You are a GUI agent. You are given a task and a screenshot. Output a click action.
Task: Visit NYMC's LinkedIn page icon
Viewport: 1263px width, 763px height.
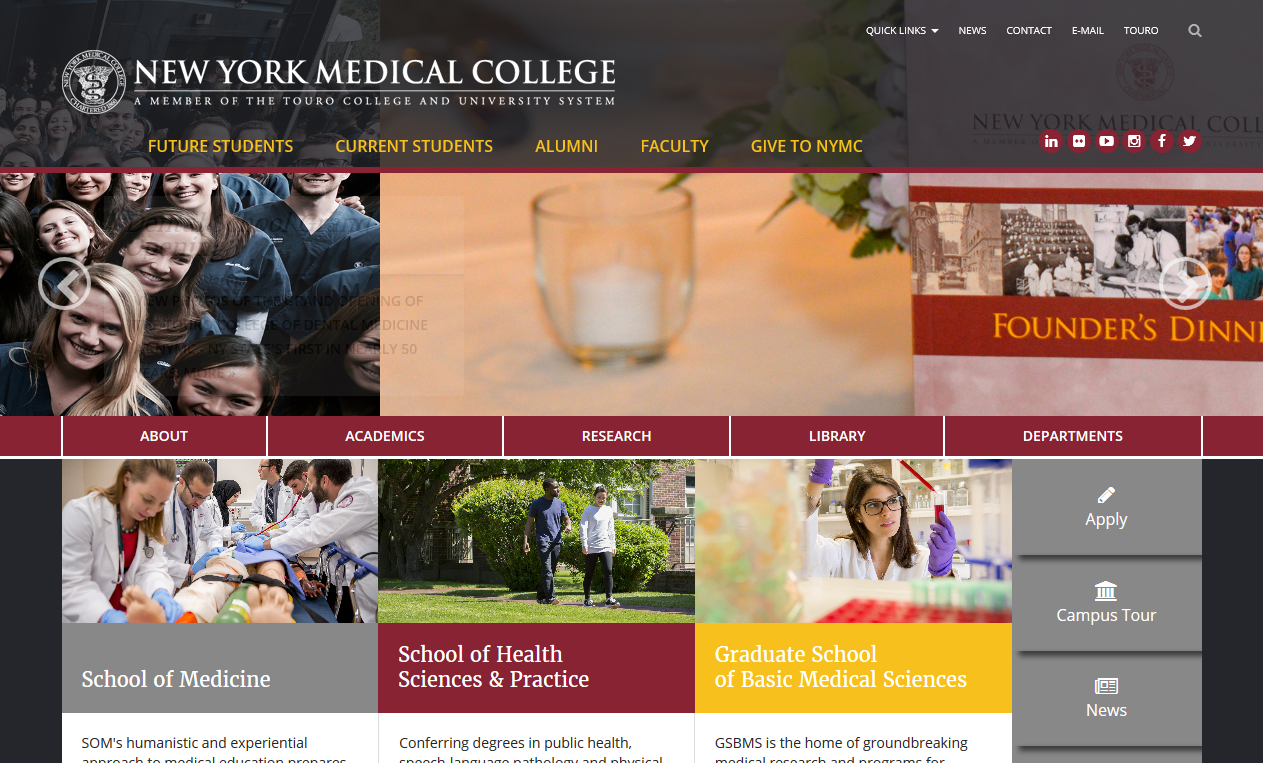(x=1051, y=141)
